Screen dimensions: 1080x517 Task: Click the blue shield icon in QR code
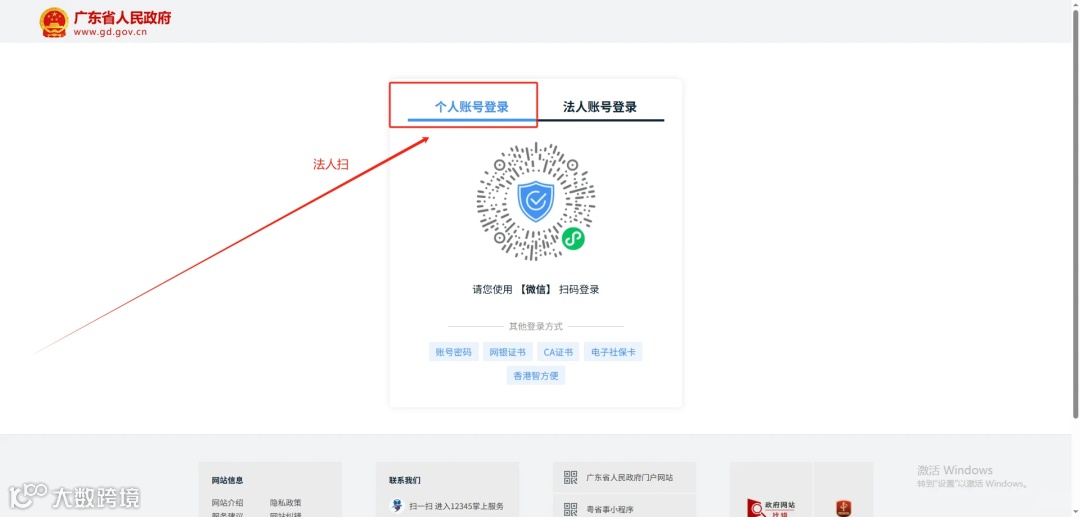(536, 201)
